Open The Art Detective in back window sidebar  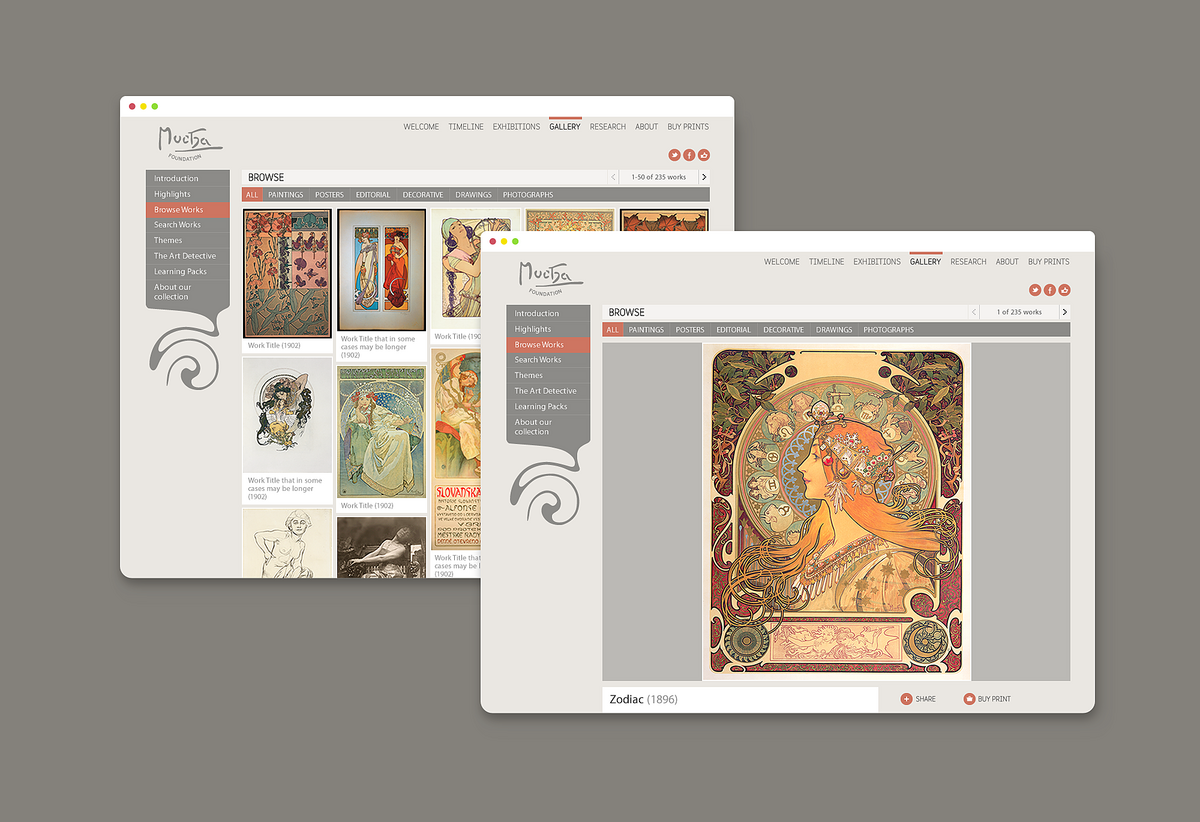click(x=187, y=256)
